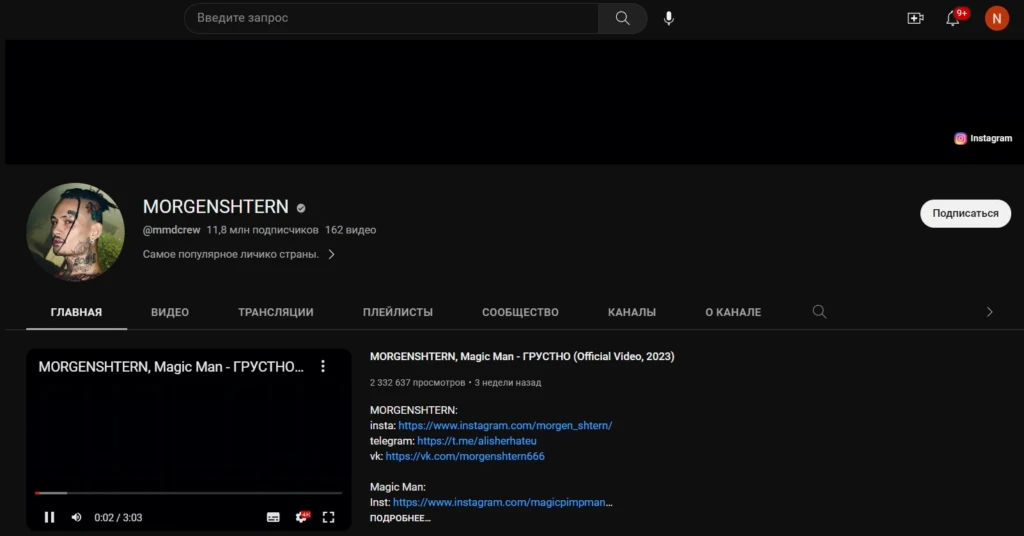
Task: Click the 2 332 637 просмотров text
Action: [x=417, y=383]
